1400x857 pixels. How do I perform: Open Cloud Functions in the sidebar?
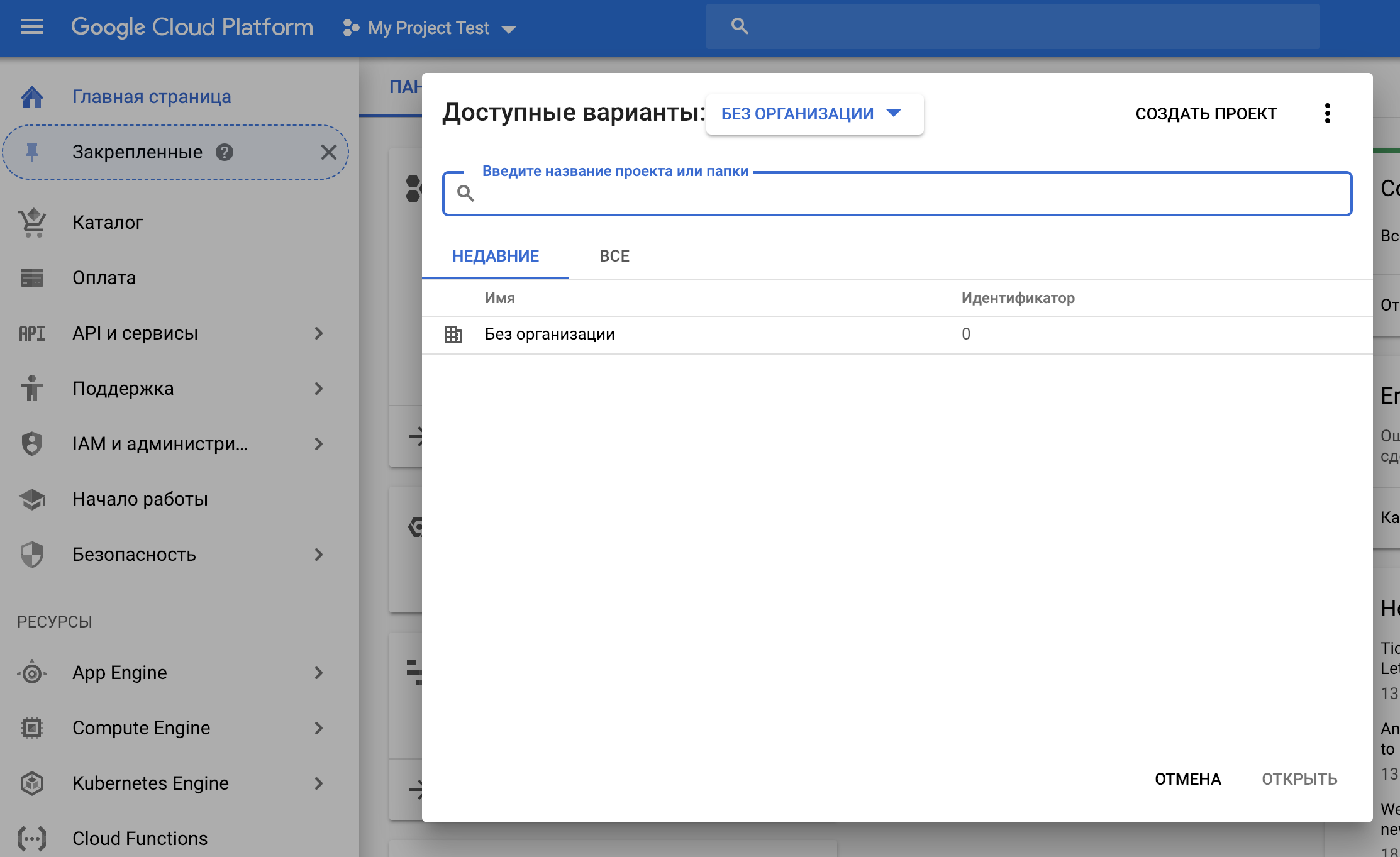coord(140,838)
